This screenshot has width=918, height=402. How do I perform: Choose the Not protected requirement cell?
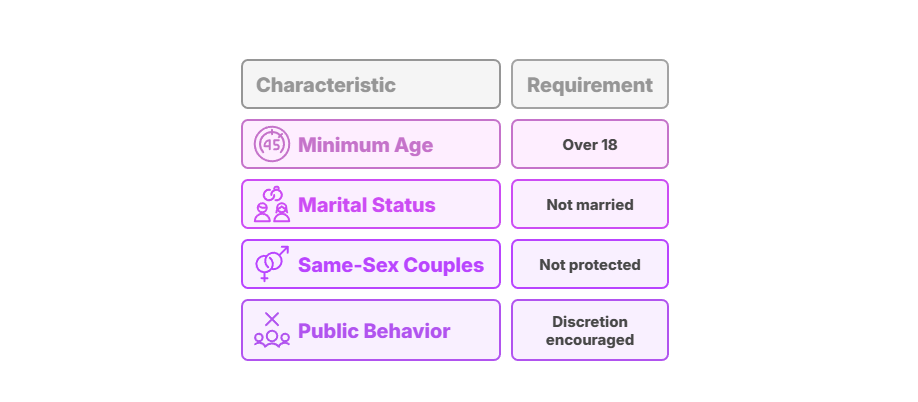pos(590,264)
